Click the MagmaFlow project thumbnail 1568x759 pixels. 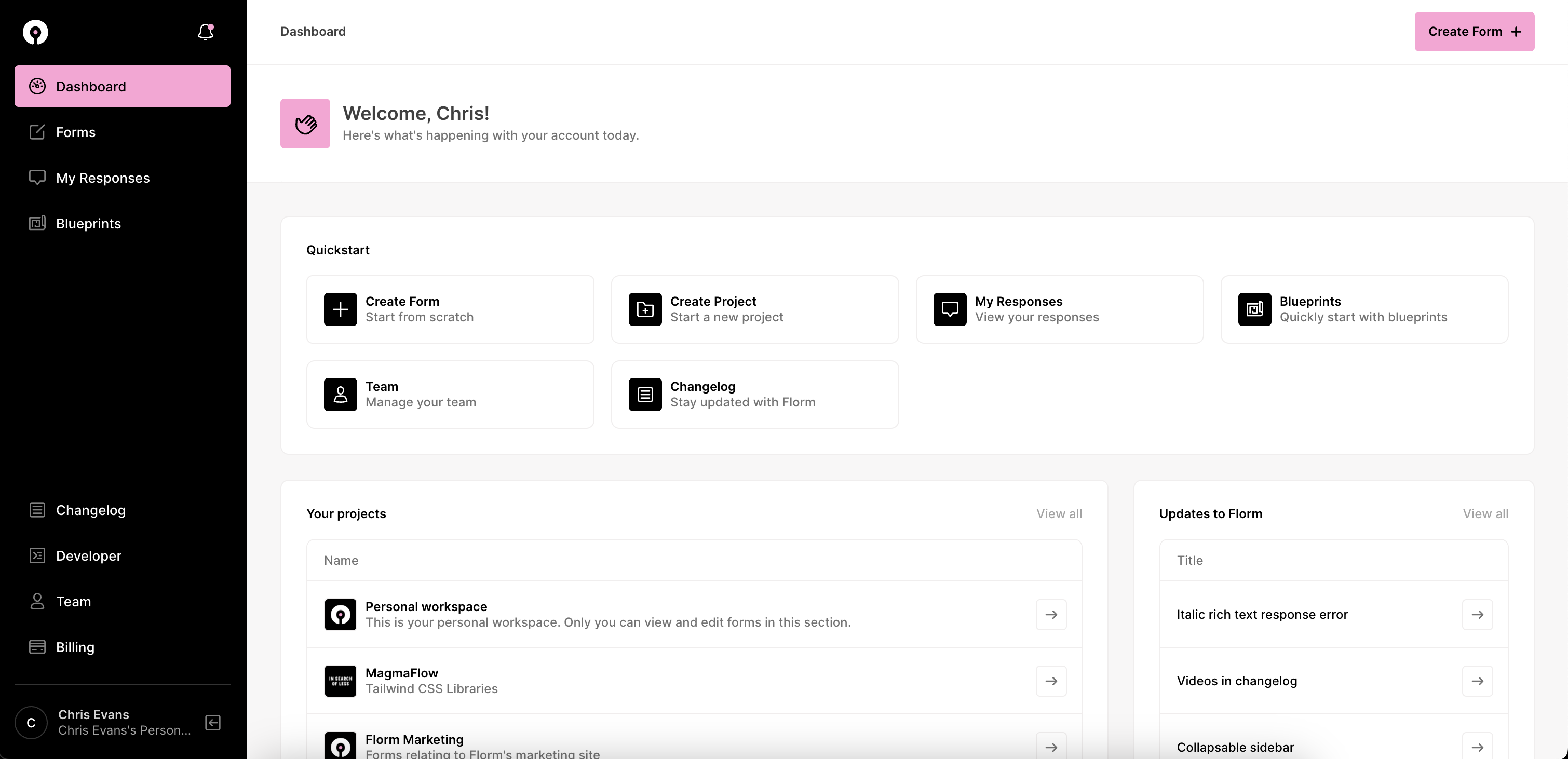coord(340,681)
